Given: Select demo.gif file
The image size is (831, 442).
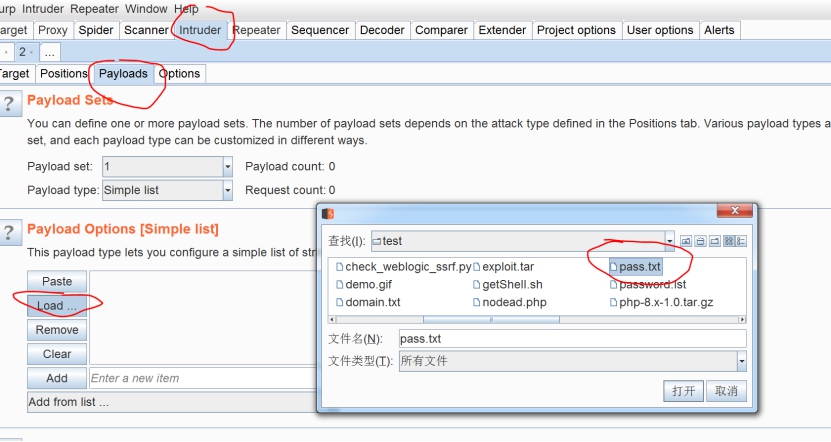Looking at the screenshot, I should pos(364,285).
